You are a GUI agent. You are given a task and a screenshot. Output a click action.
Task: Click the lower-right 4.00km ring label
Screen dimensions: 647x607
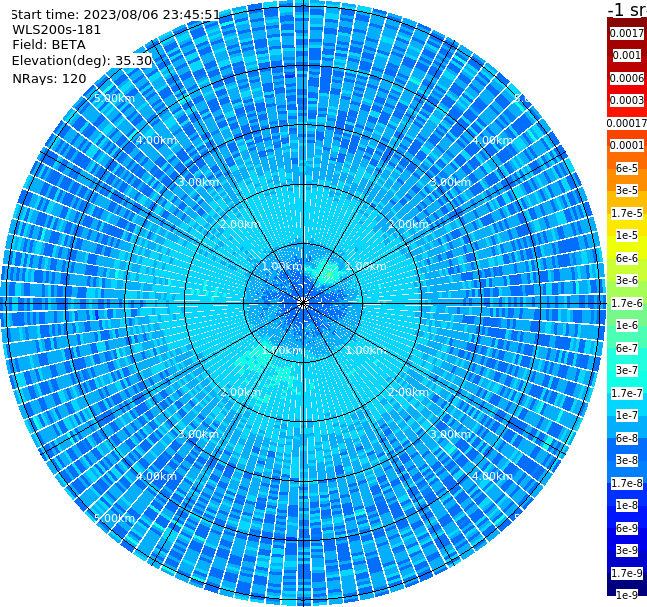click(492, 476)
